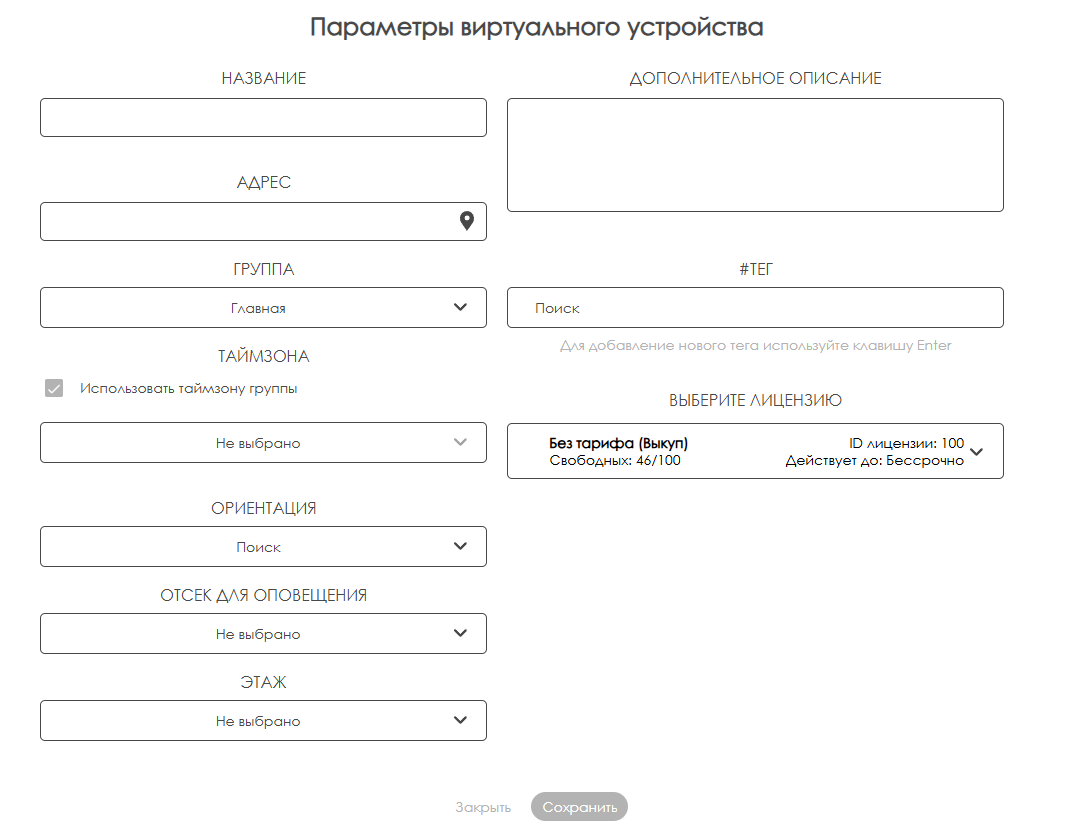Open the Группа dropdown showing 'Главная'
Image resolution: width=1071 pixels, height=834 pixels.
(x=258, y=308)
